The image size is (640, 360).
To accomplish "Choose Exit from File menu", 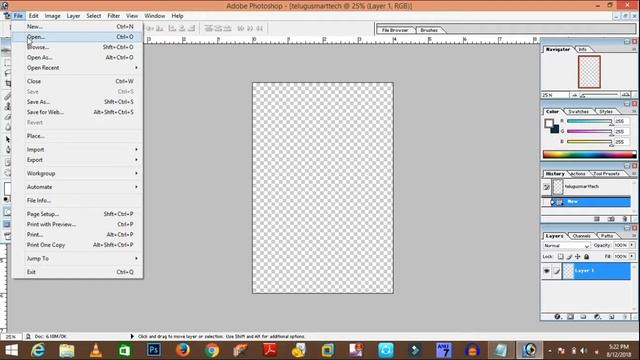I will point(78,272).
